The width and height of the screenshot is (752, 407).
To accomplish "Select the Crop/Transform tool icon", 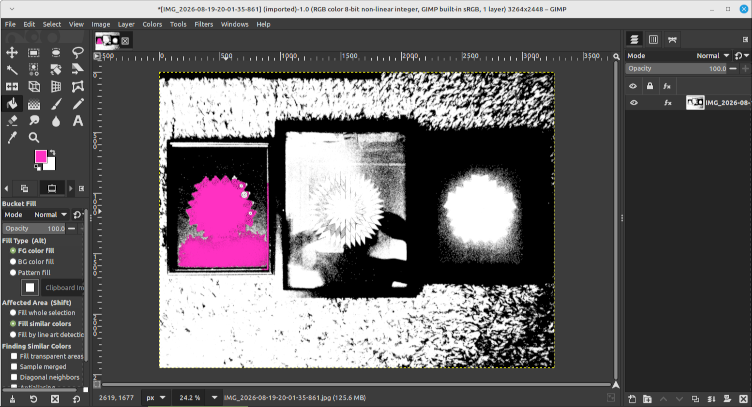I will (x=56, y=70).
